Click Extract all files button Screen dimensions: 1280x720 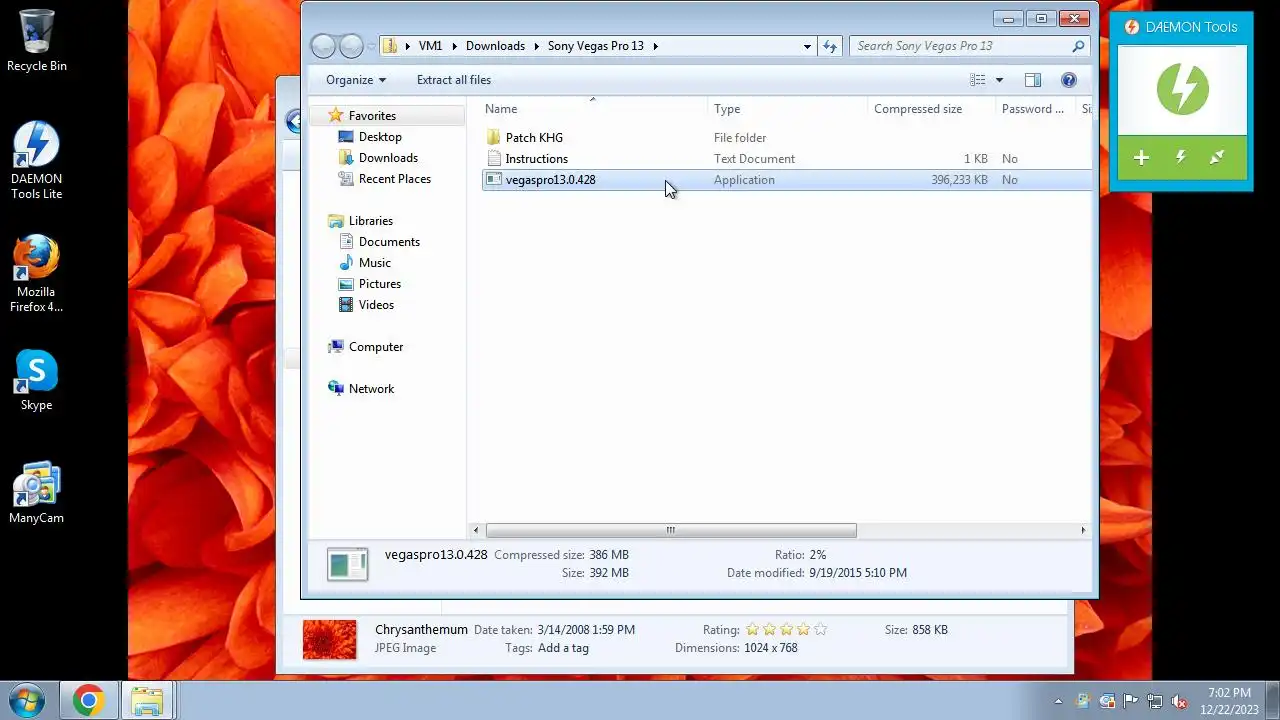coord(454,80)
